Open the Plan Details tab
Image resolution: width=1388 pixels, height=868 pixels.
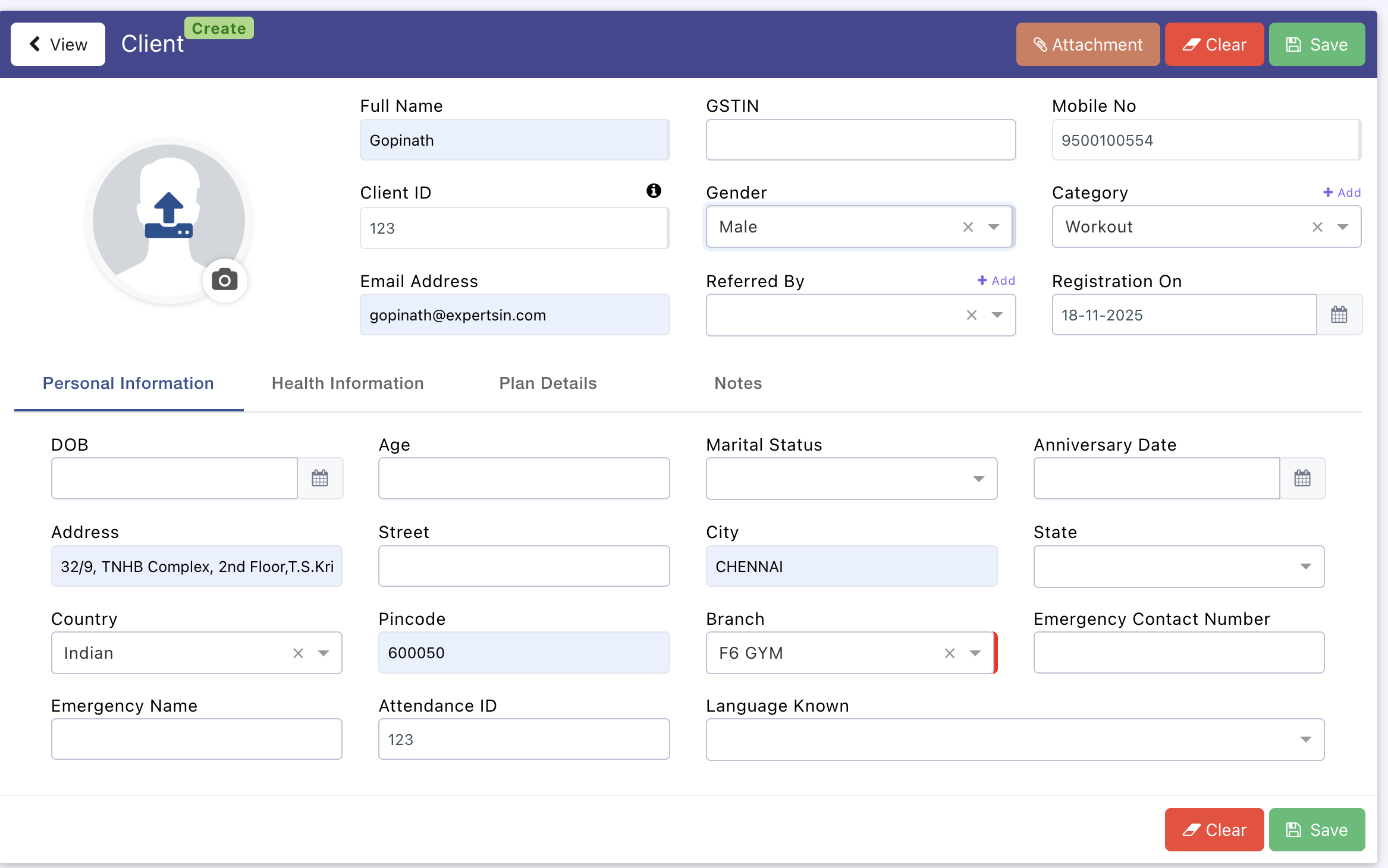548,383
